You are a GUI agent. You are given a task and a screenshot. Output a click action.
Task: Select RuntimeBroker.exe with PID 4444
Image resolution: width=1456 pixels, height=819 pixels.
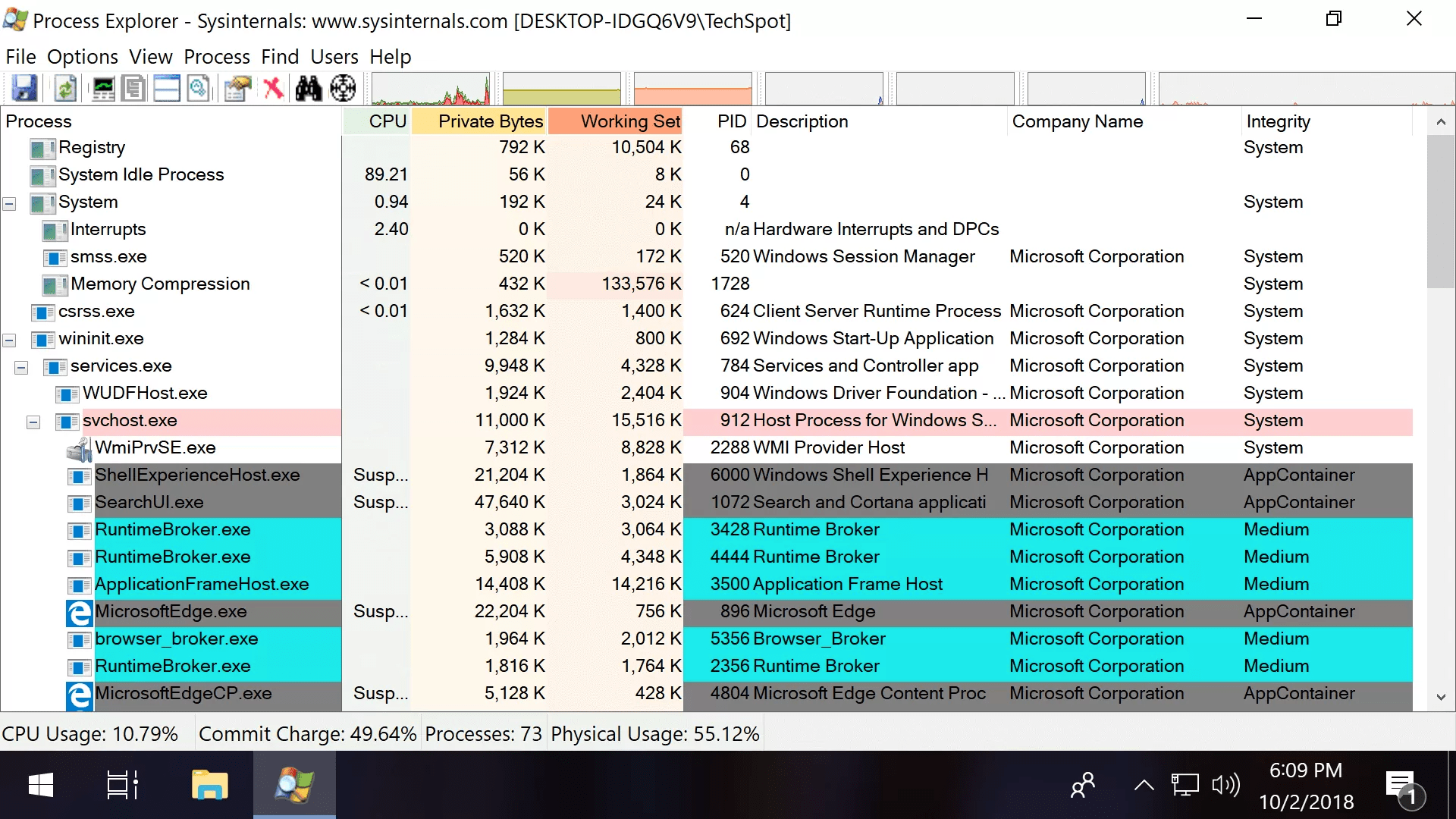(707, 557)
